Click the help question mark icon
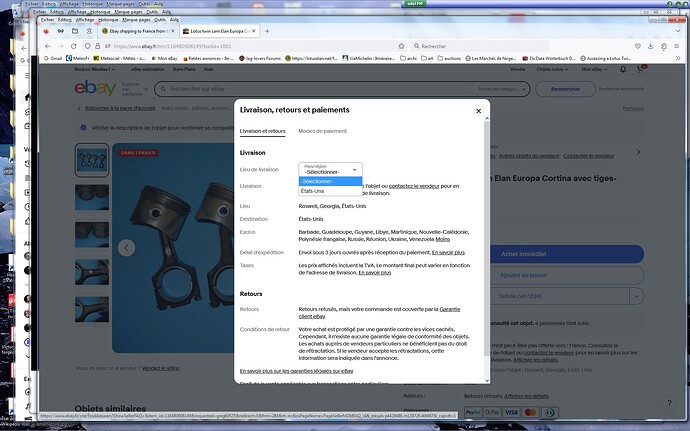The height and width of the screenshot is (431, 690). pos(669,403)
